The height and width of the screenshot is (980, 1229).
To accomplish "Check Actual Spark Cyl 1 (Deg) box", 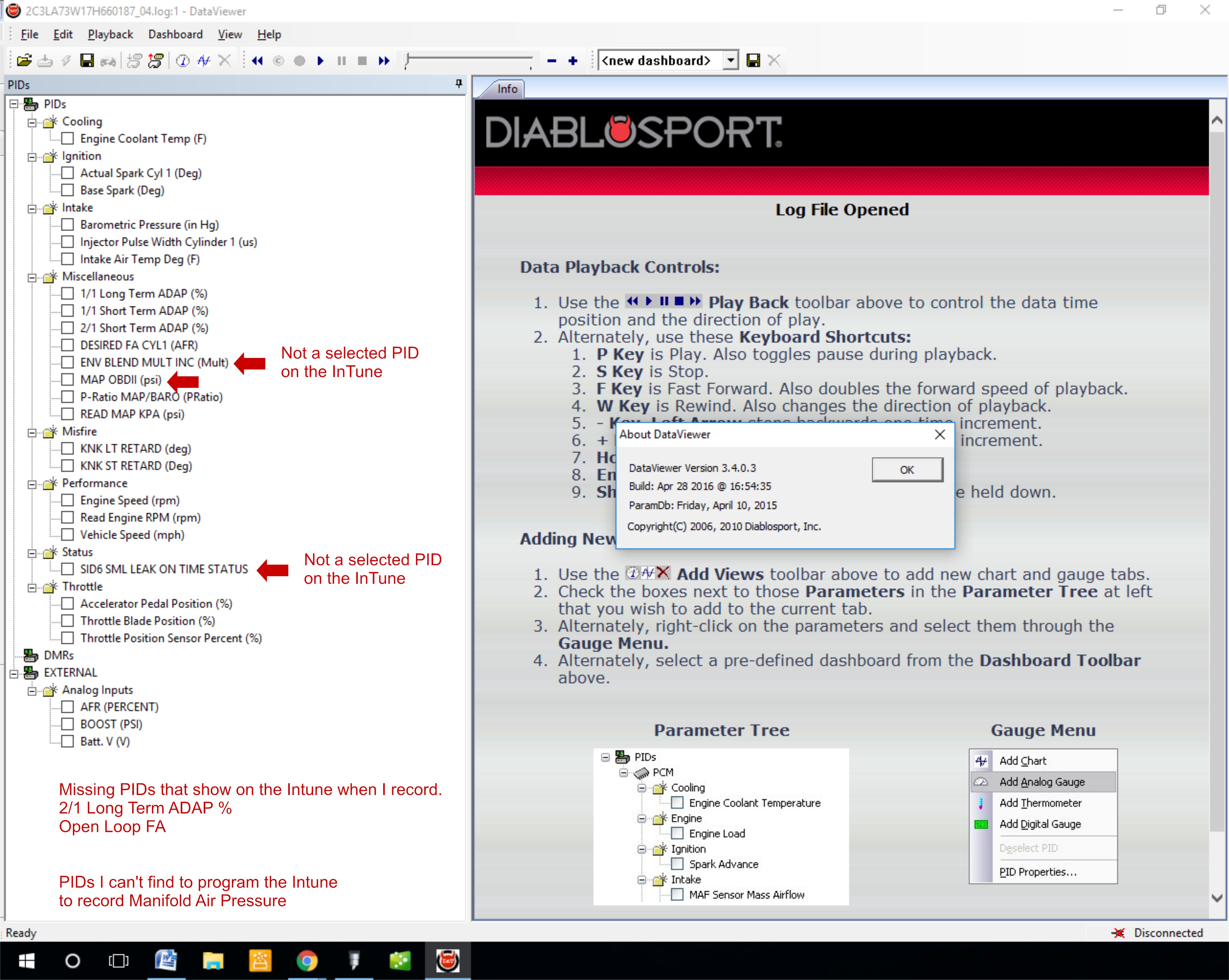I will click(67, 173).
